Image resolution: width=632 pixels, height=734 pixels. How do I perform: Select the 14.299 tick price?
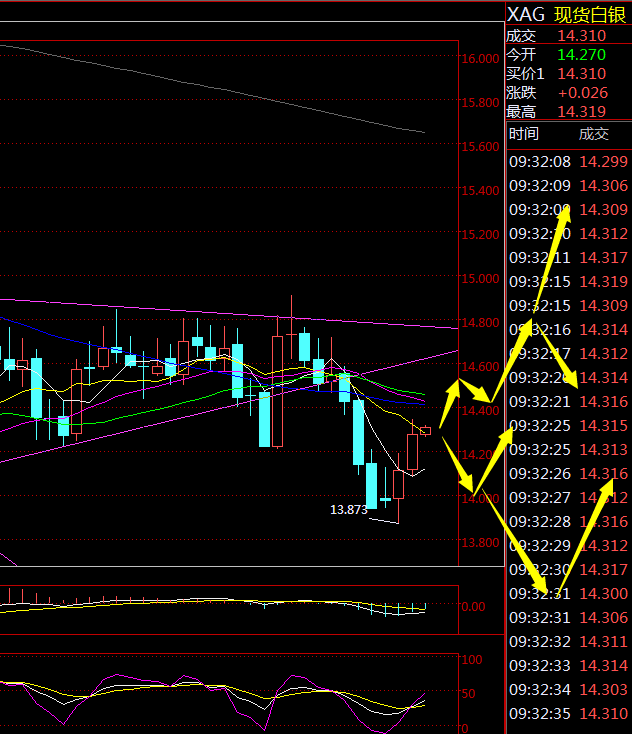(603, 162)
